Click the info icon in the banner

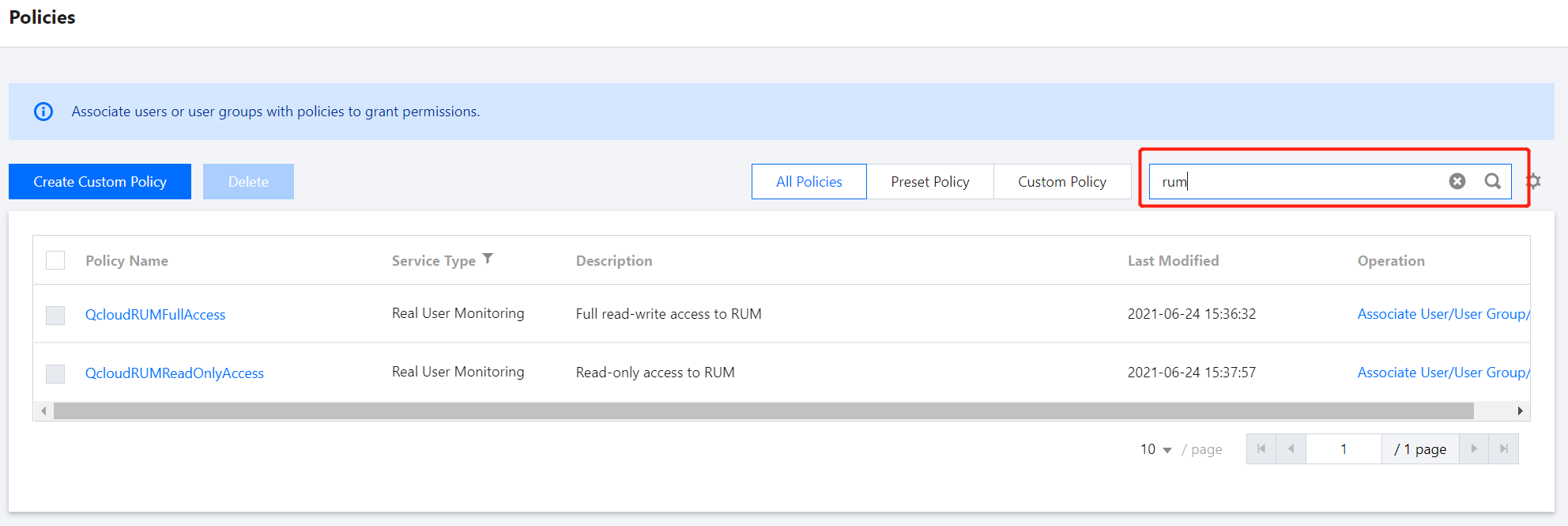pyautogui.click(x=43, y=112)
